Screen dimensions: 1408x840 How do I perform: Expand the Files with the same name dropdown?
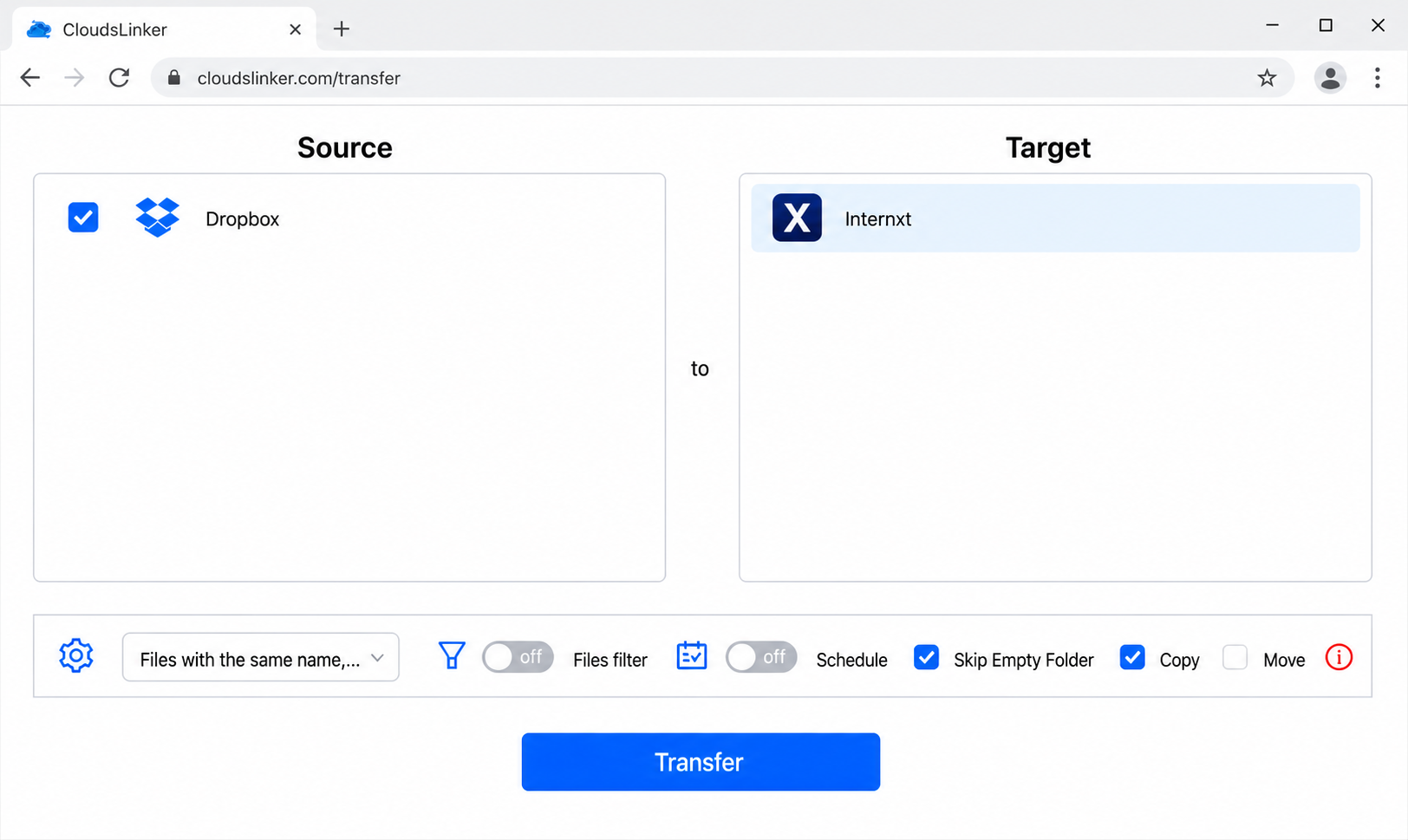pyautogui.click(x=261, y=657)
